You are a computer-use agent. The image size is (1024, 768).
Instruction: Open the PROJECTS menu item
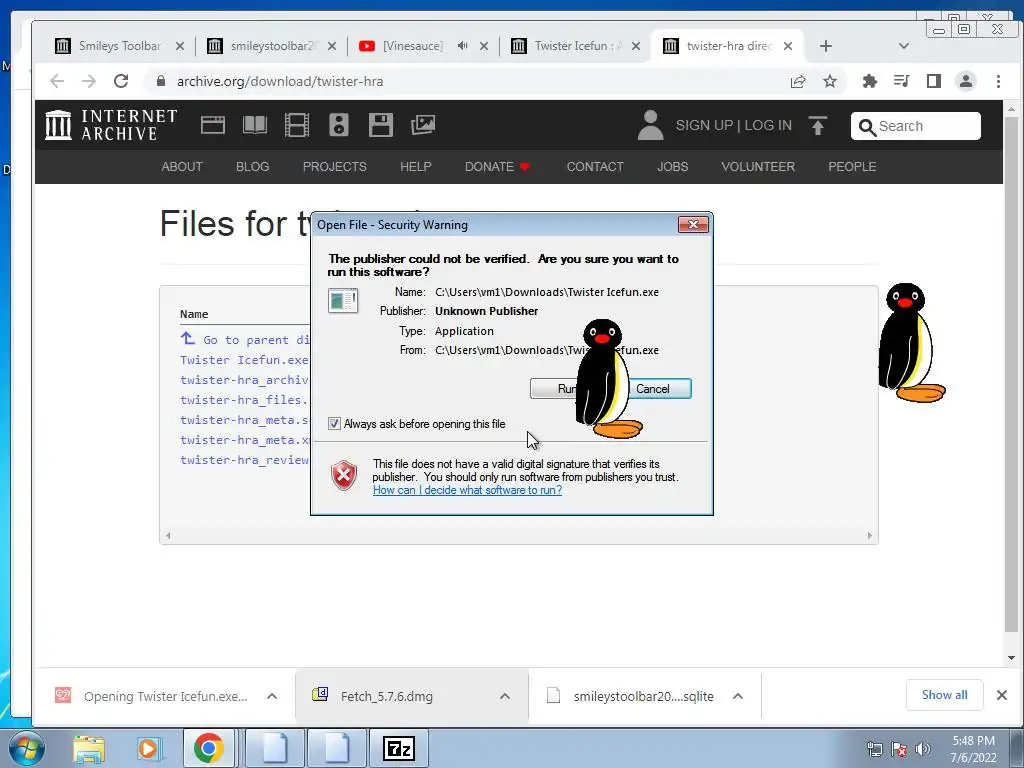[334, 167]
